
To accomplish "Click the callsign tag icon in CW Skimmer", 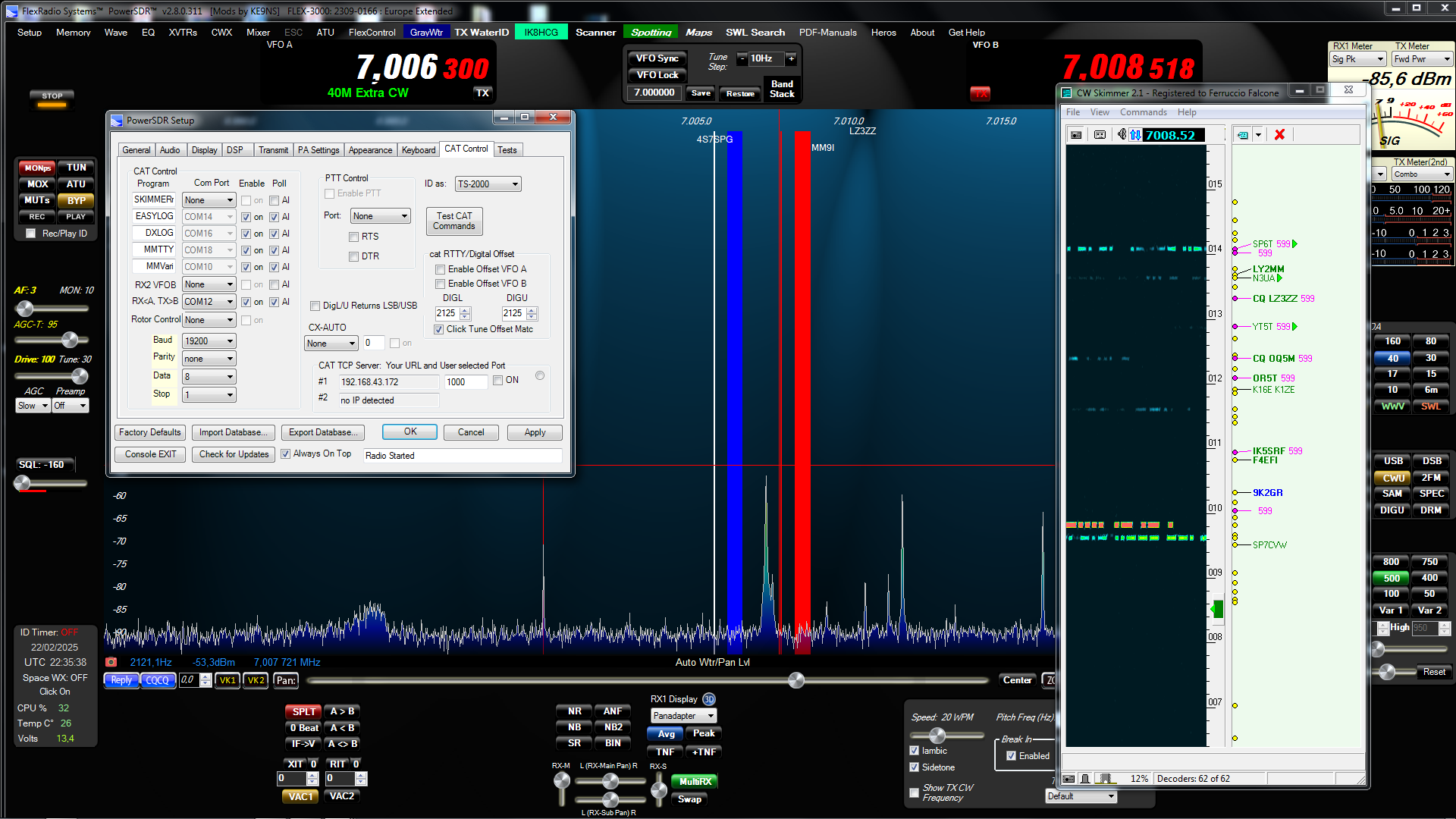I will 1243,135.
